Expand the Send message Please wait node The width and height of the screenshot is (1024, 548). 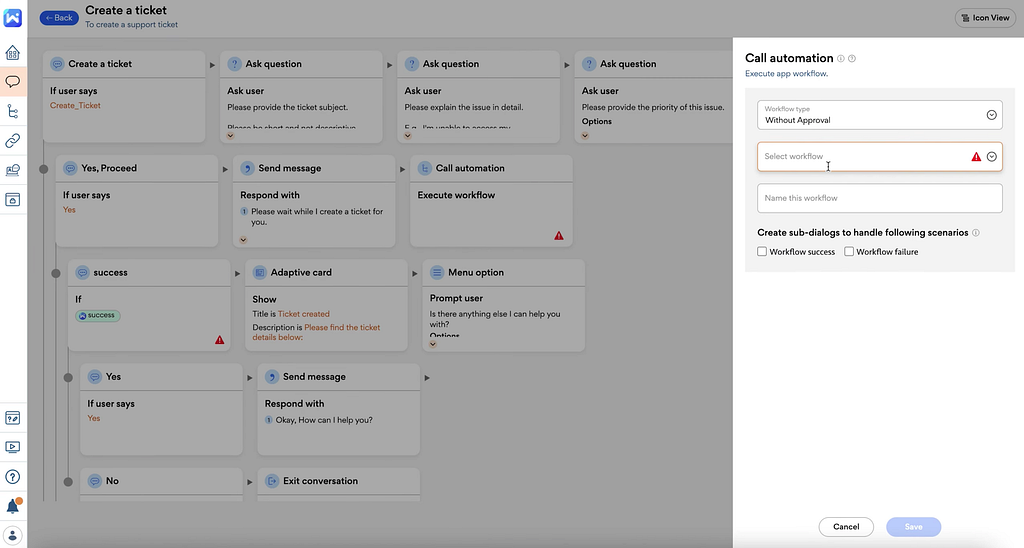click(243, 240)
